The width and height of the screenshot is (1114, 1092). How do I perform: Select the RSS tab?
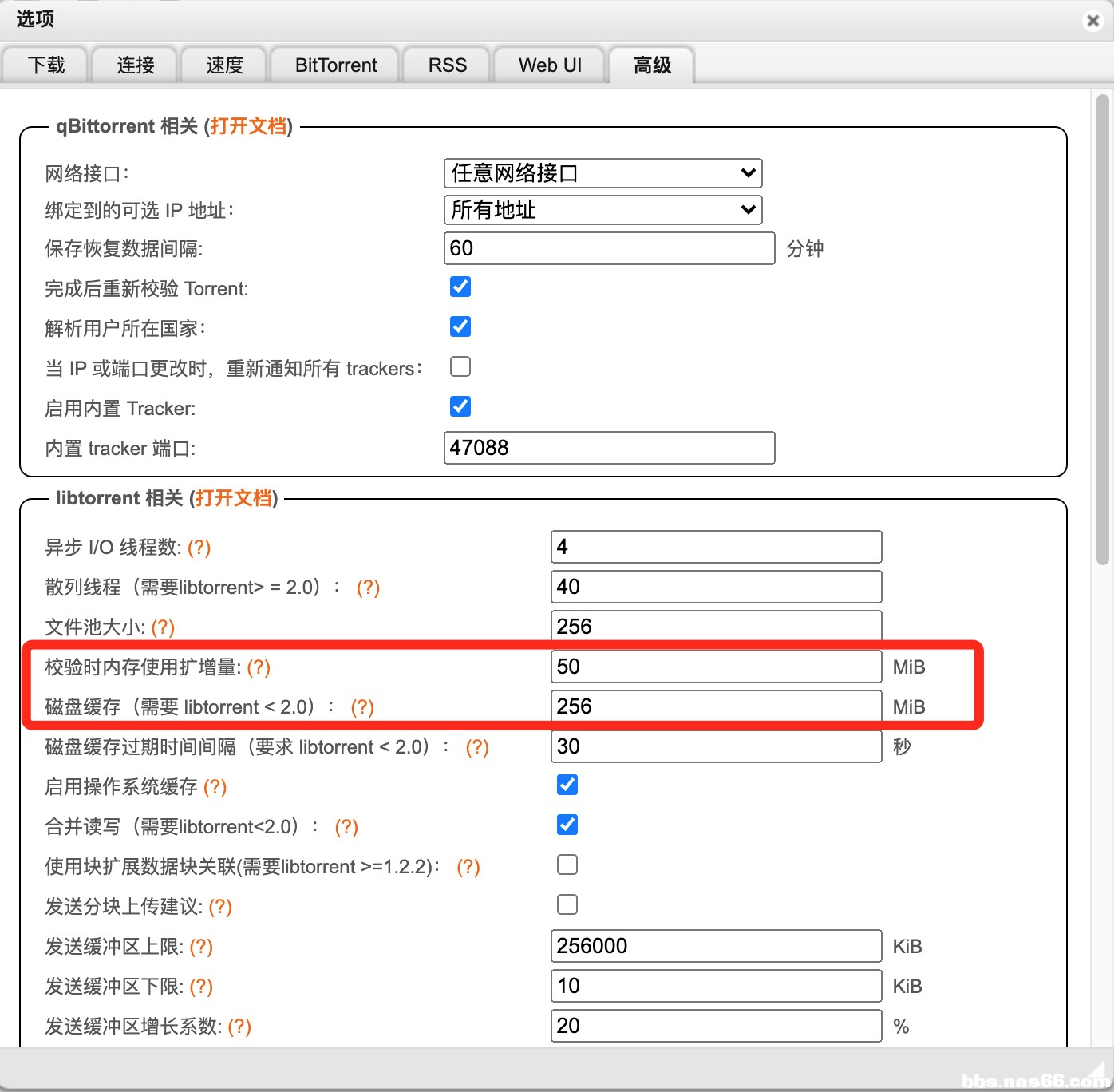[447, 65]
